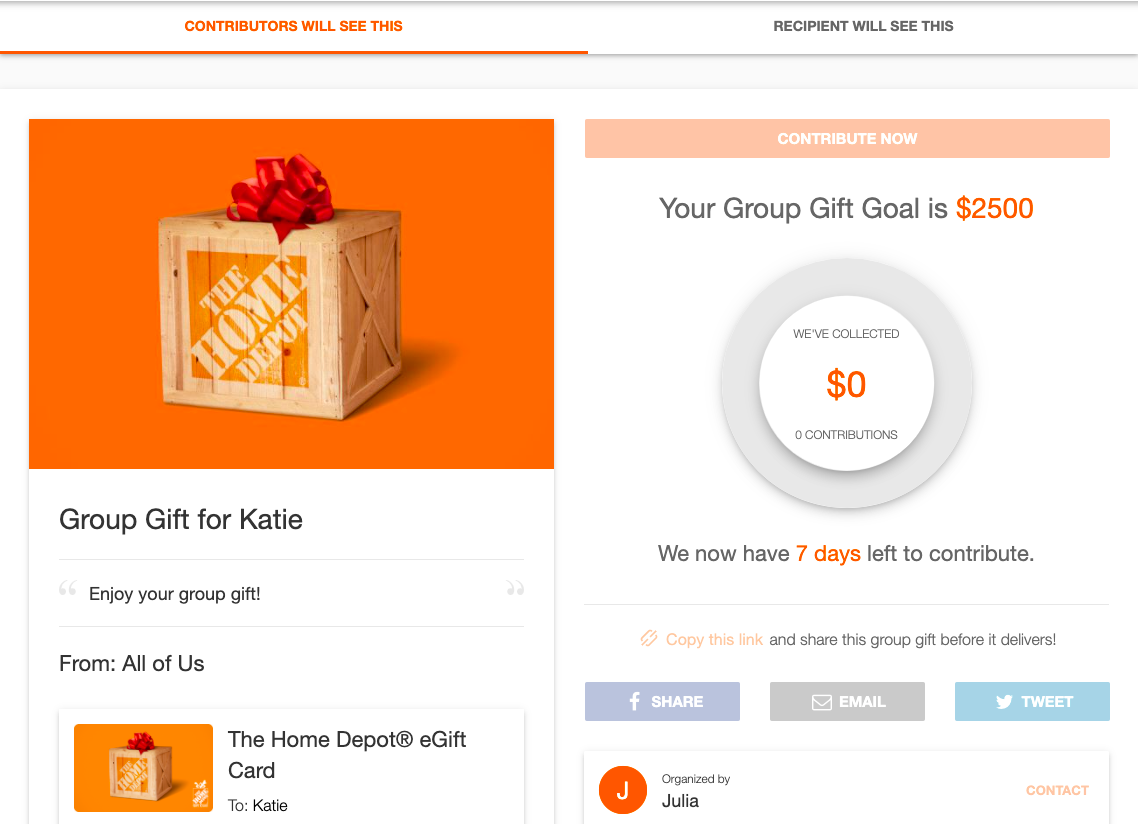Select the Twitter bird icon to tweet
The width and height of the screenshot is (1138, 824).
point(1003,701)
